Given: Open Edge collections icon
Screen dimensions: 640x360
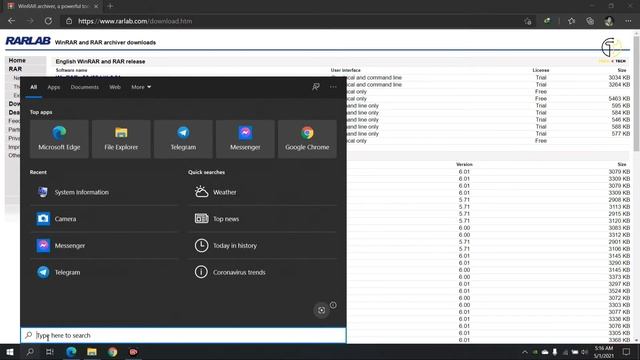Looking at the screenshot, I should point(590,21).
